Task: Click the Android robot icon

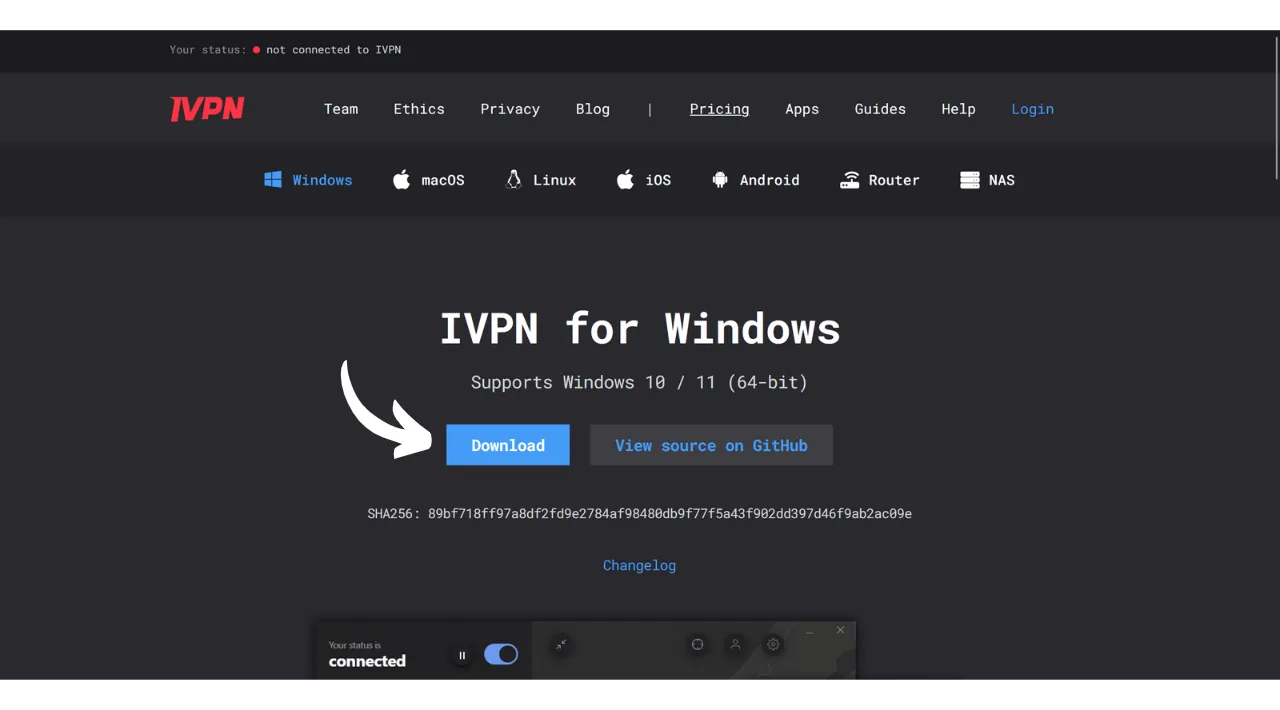Action: pyautogui.click(x=719, y=180)
